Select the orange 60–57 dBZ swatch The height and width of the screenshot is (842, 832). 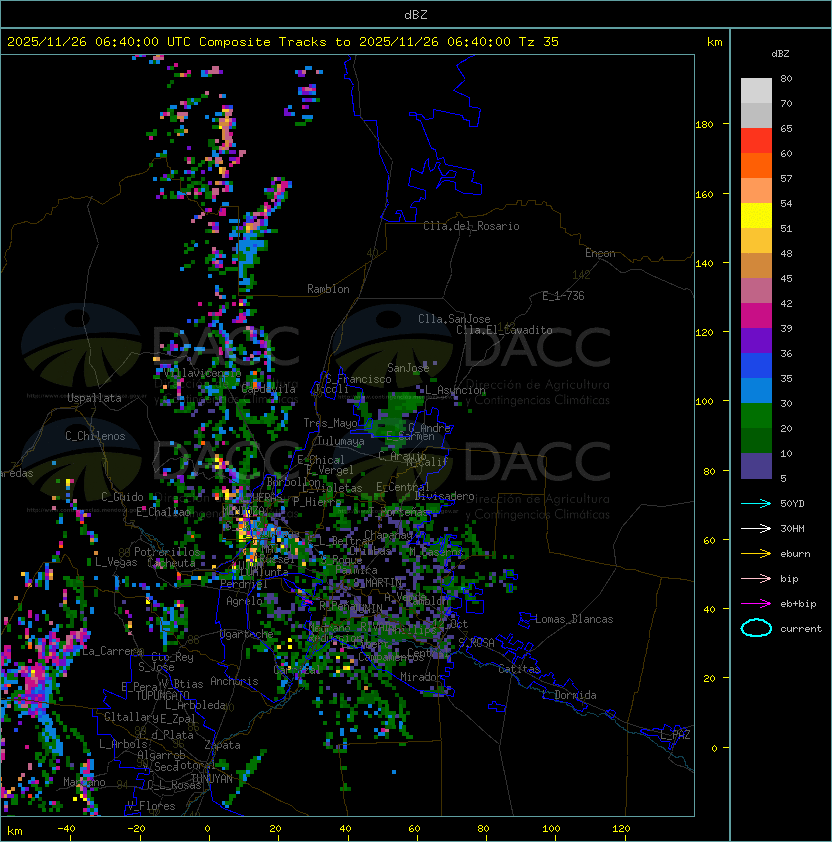(756, 165)
